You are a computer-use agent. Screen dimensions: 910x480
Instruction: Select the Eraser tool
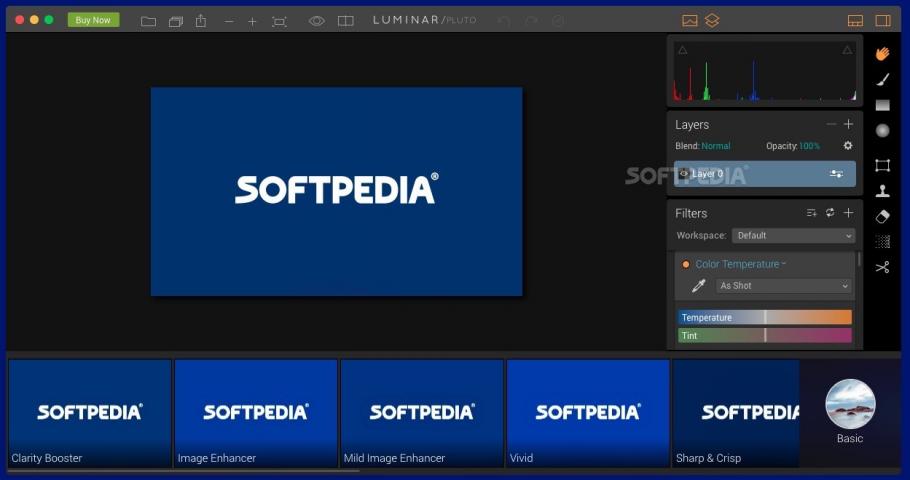(883, 216)
